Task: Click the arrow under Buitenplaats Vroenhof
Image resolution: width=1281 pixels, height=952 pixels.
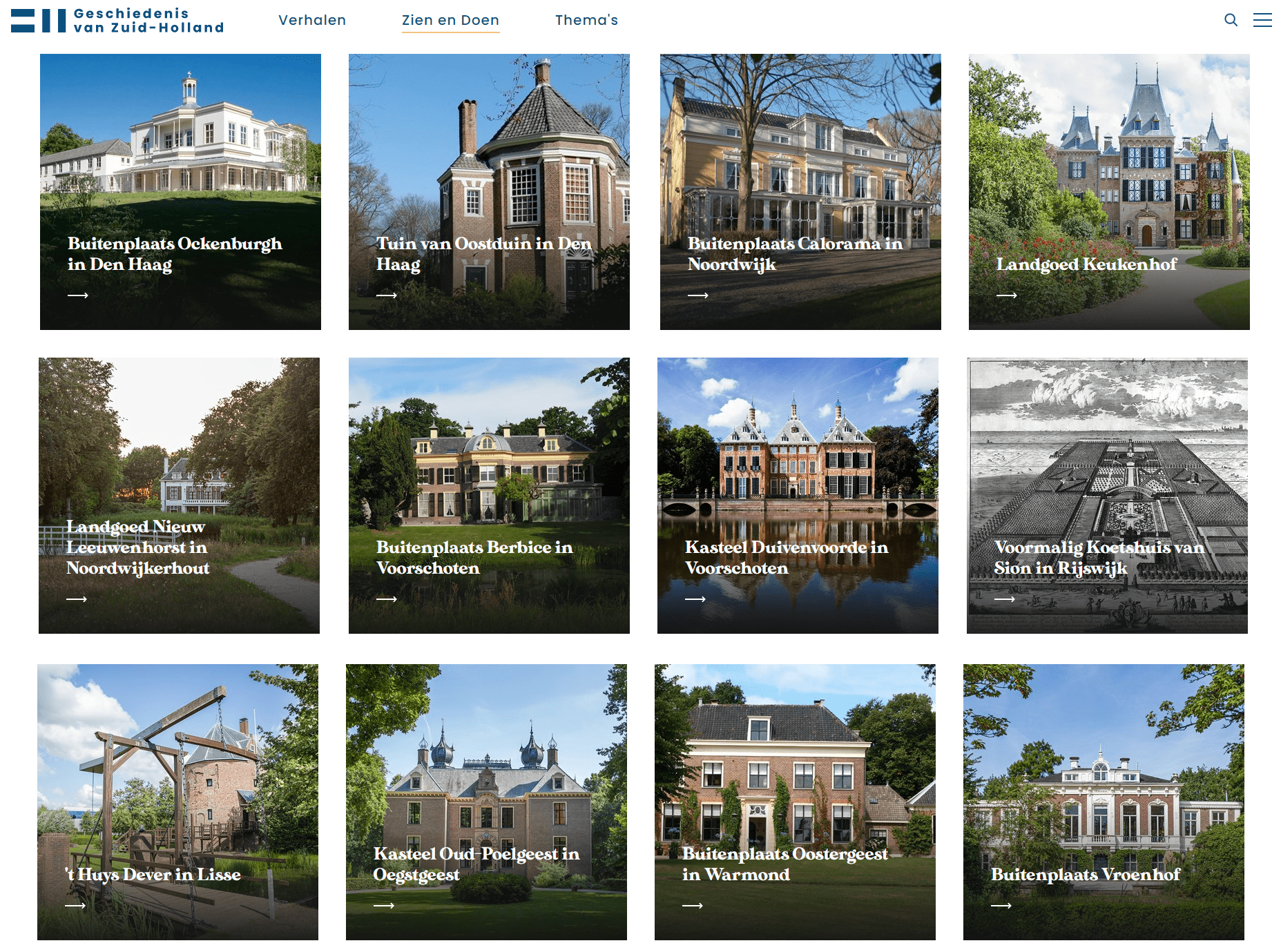Action: point(1001,906)
